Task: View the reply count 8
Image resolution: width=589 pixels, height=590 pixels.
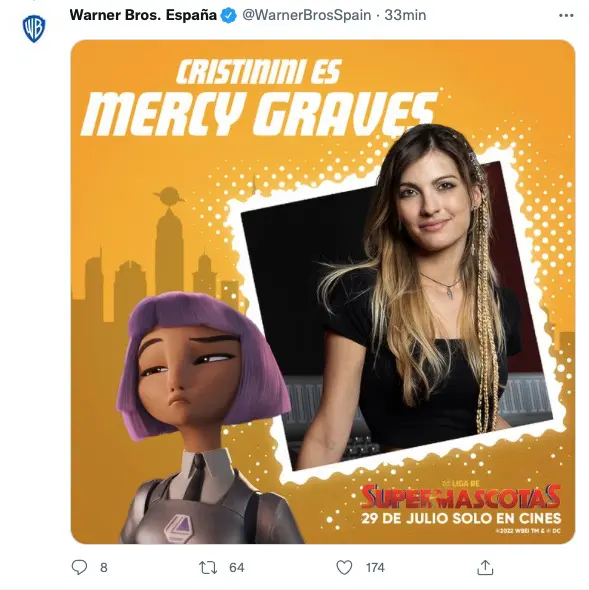Action: pyautogui.click(x=104, y=567)
